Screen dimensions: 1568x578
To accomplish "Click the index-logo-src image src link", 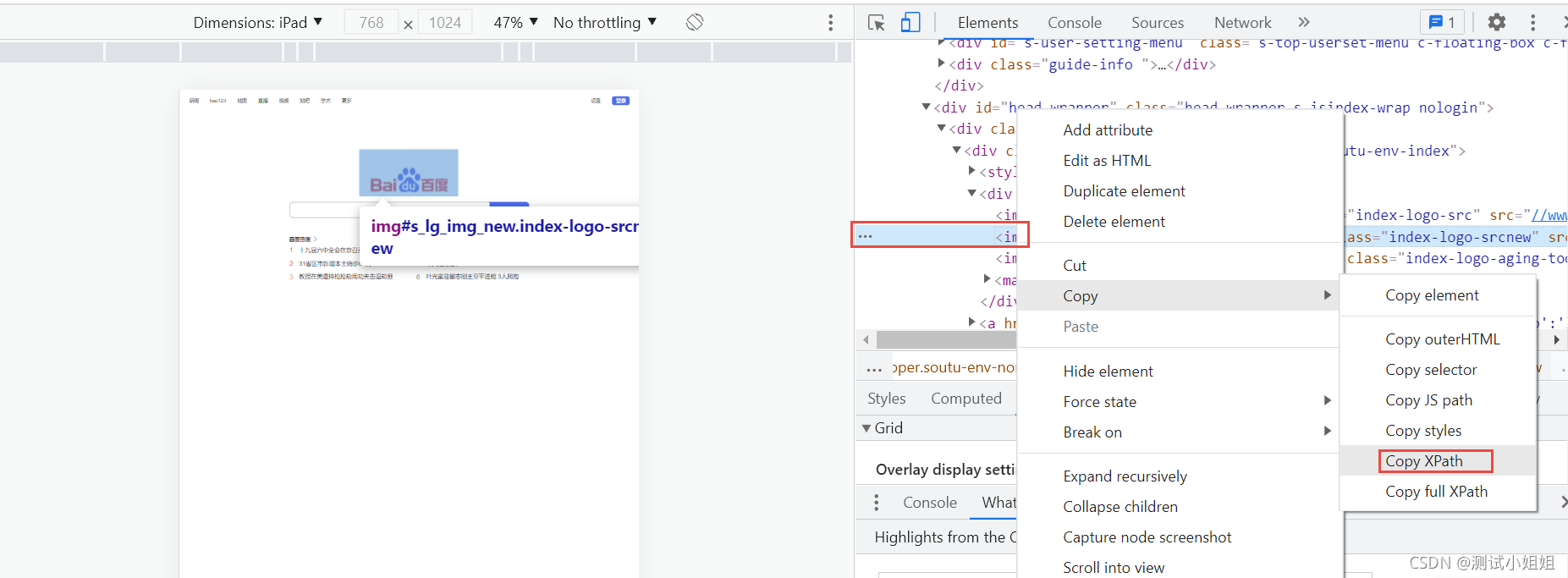I will coord(1549,216).
